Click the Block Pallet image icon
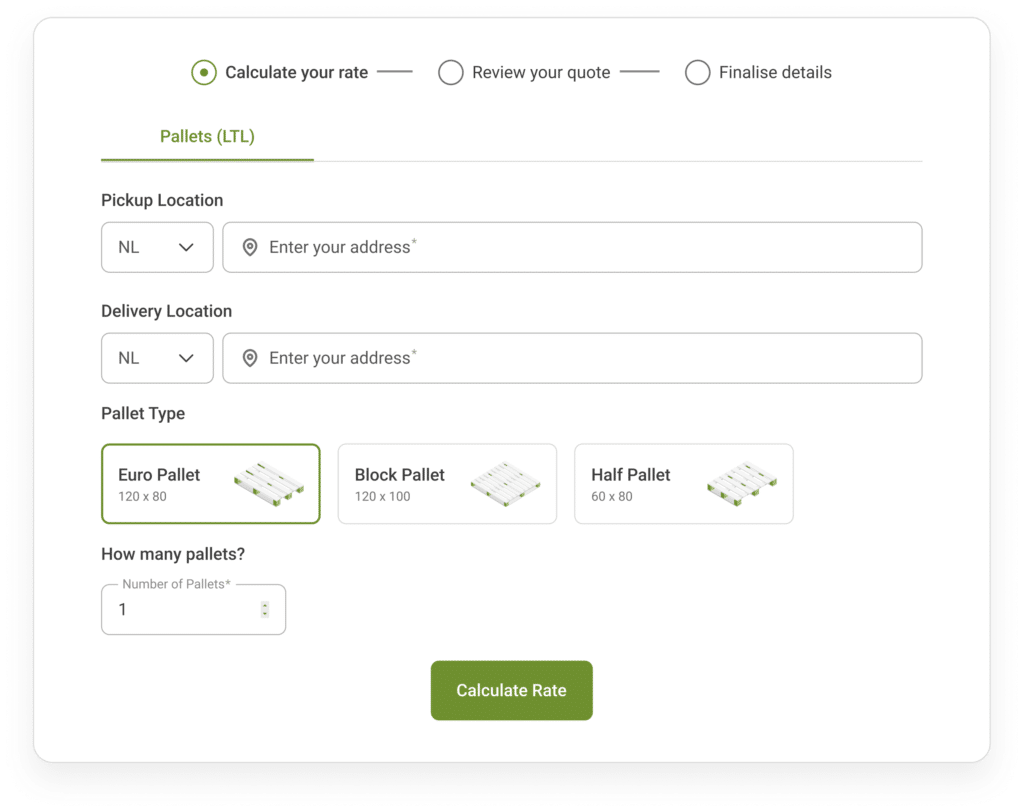1024x812 pixels. (505, 483)
